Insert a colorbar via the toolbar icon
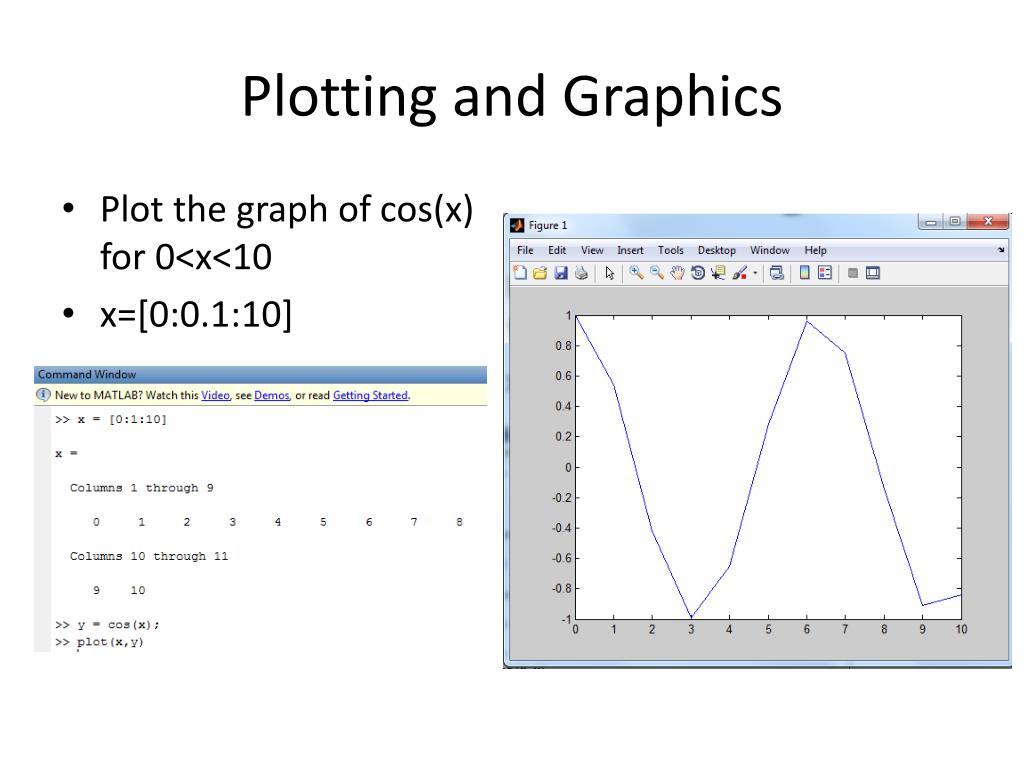The image size is (1024, 768). [x=805, y=273]
